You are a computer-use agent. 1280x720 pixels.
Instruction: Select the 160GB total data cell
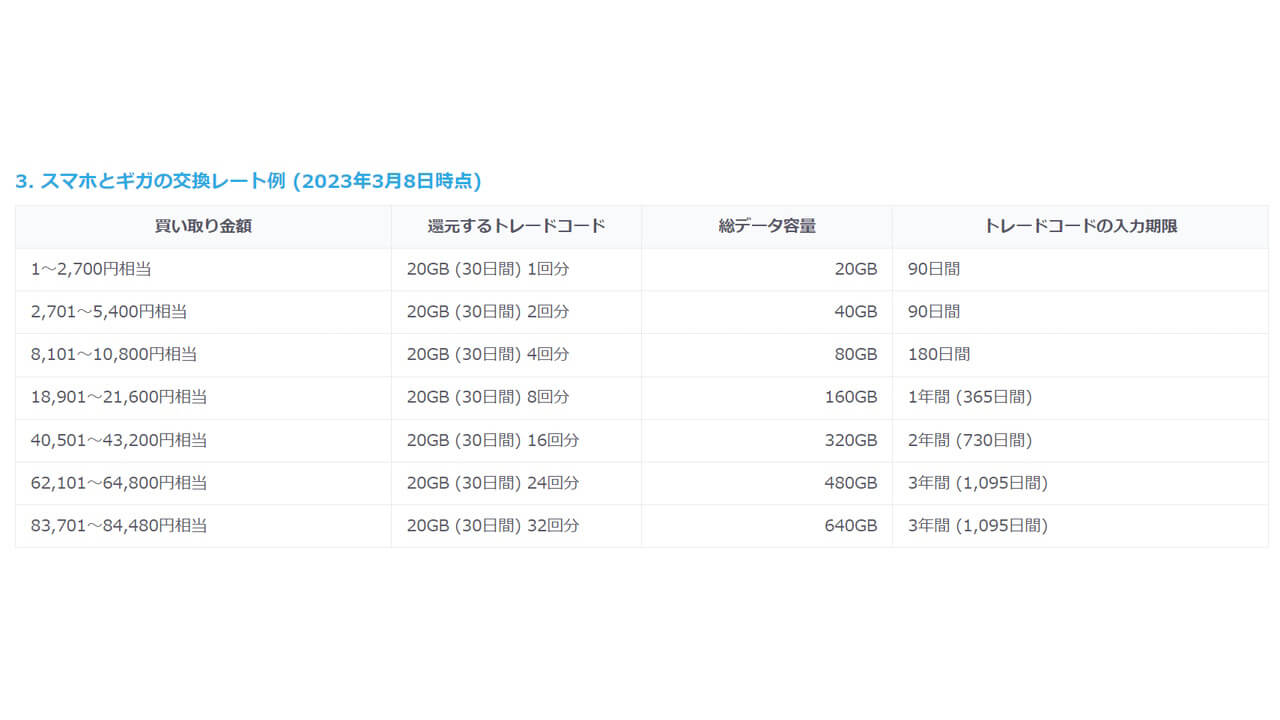(x=850, y=397)
